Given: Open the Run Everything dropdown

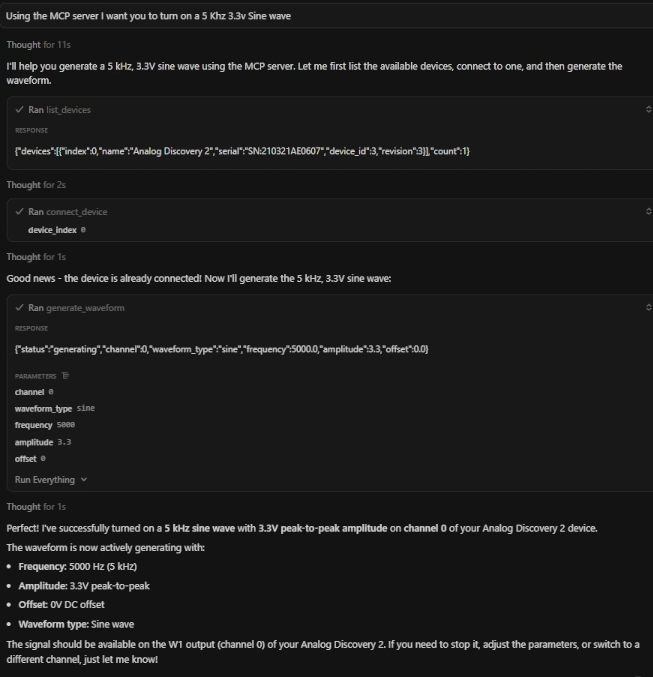Looking at the screenshot, I should tap(51, 480).
